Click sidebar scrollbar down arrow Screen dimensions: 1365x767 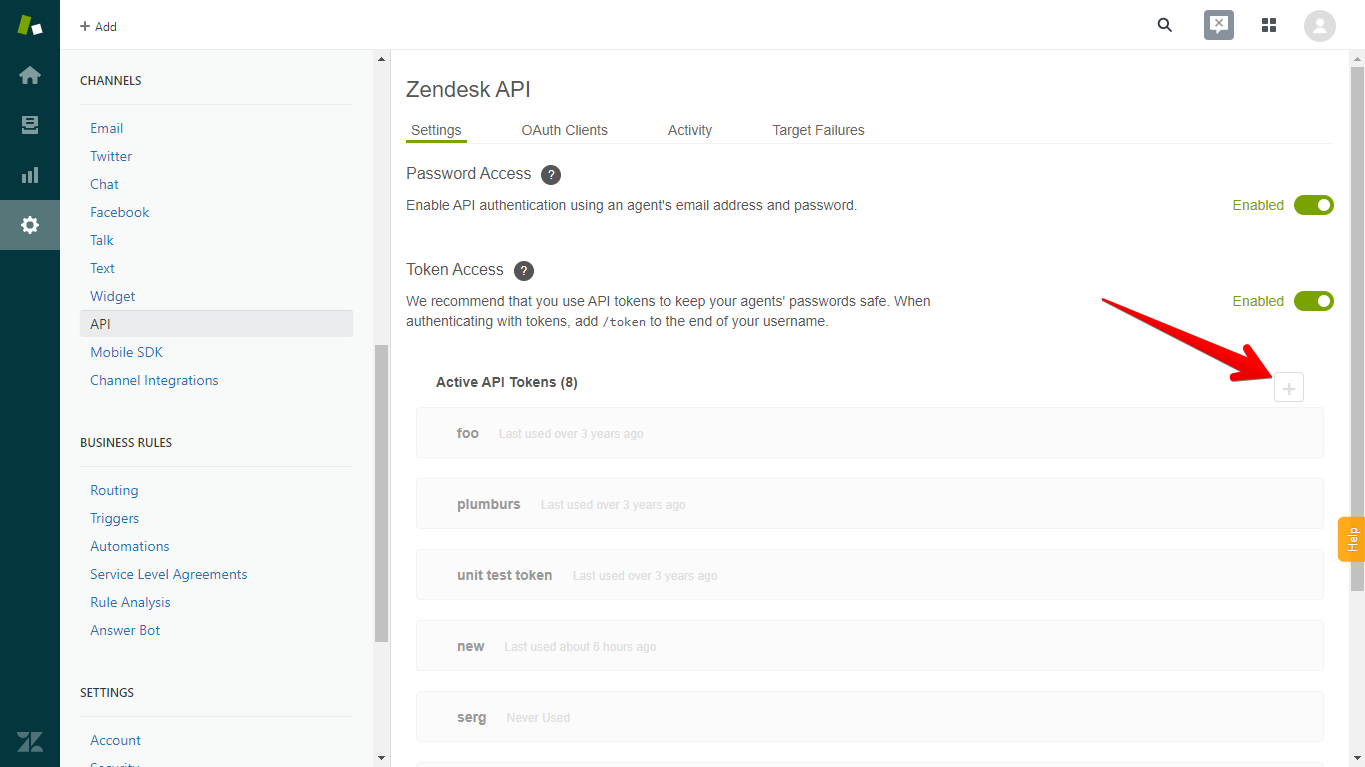coord(381,758)
